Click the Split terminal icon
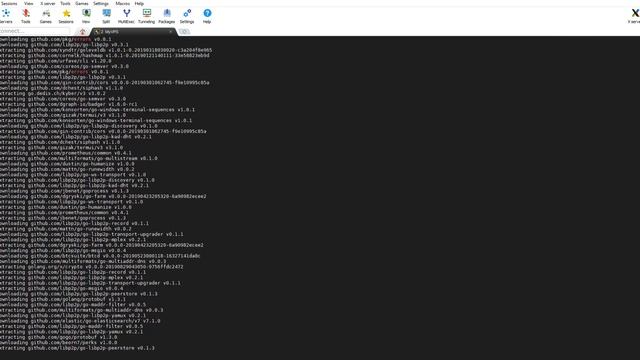 point(106,16)
